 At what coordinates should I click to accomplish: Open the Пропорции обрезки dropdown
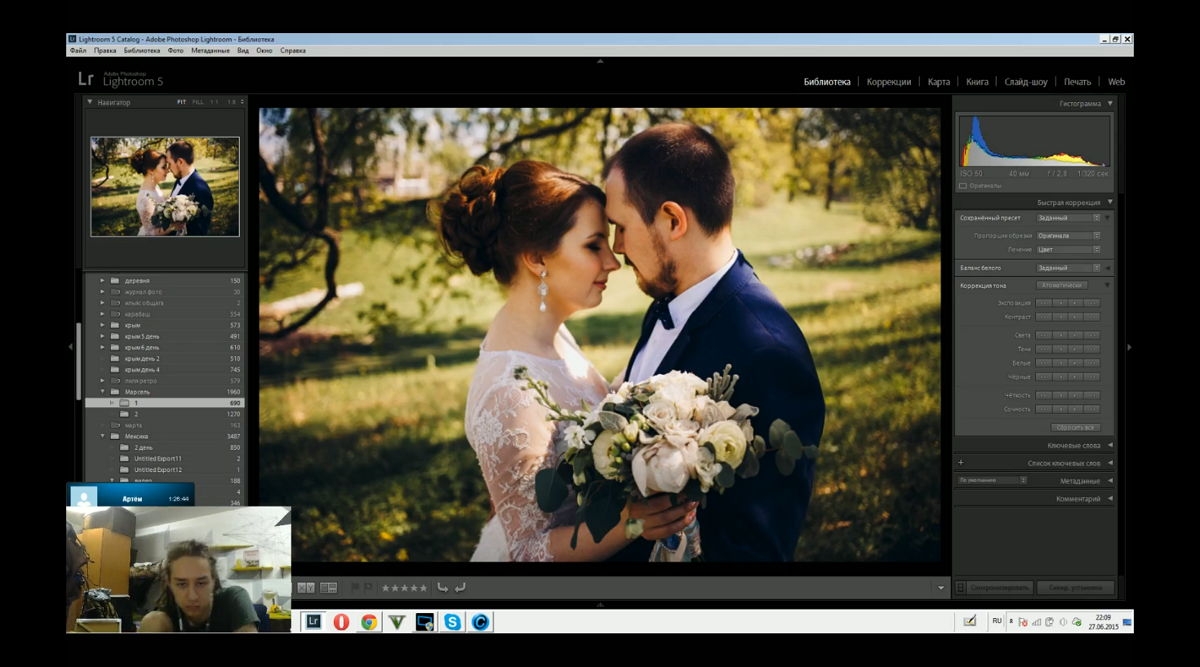coord(1068,235)
